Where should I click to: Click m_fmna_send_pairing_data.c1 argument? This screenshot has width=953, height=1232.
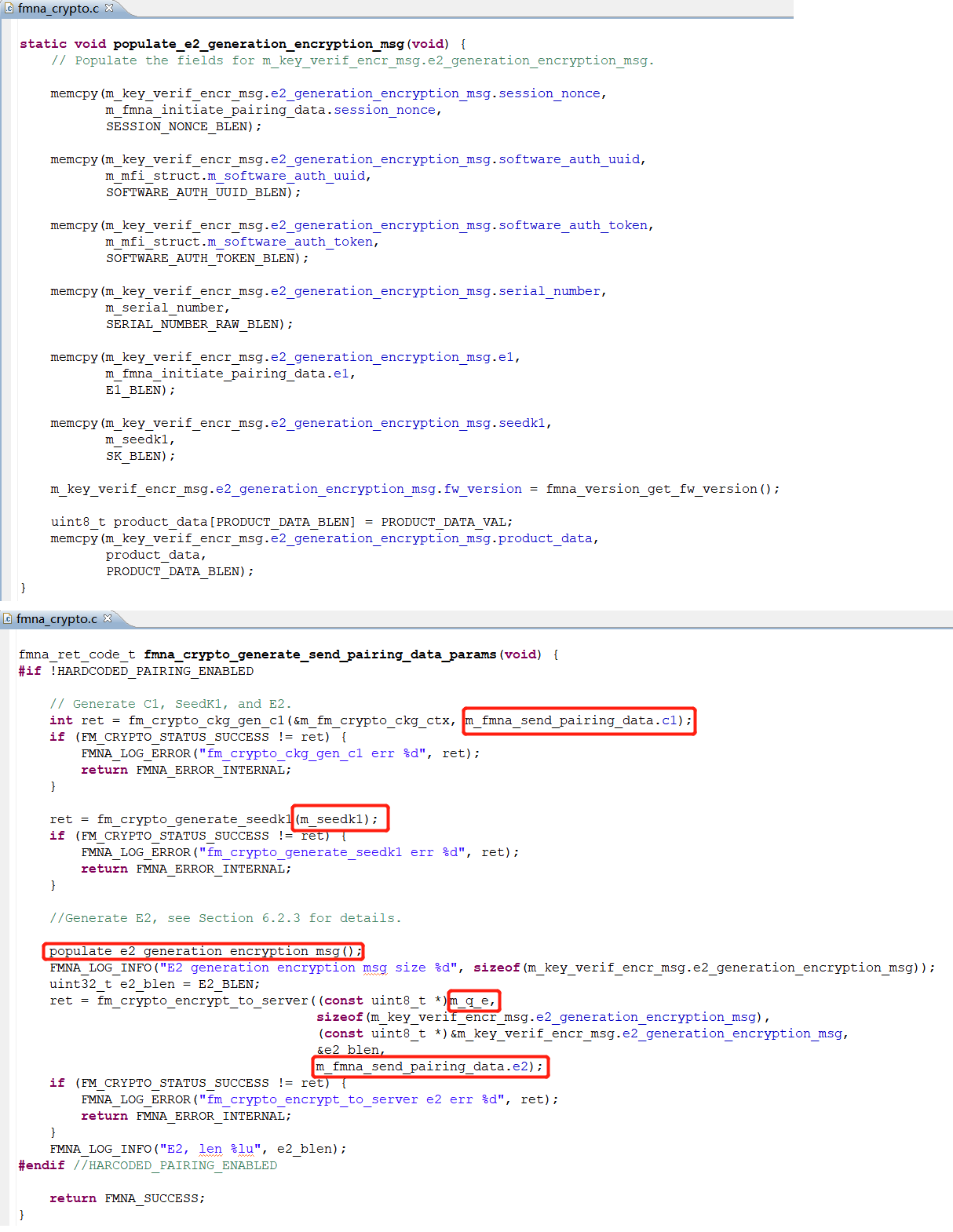571,720
